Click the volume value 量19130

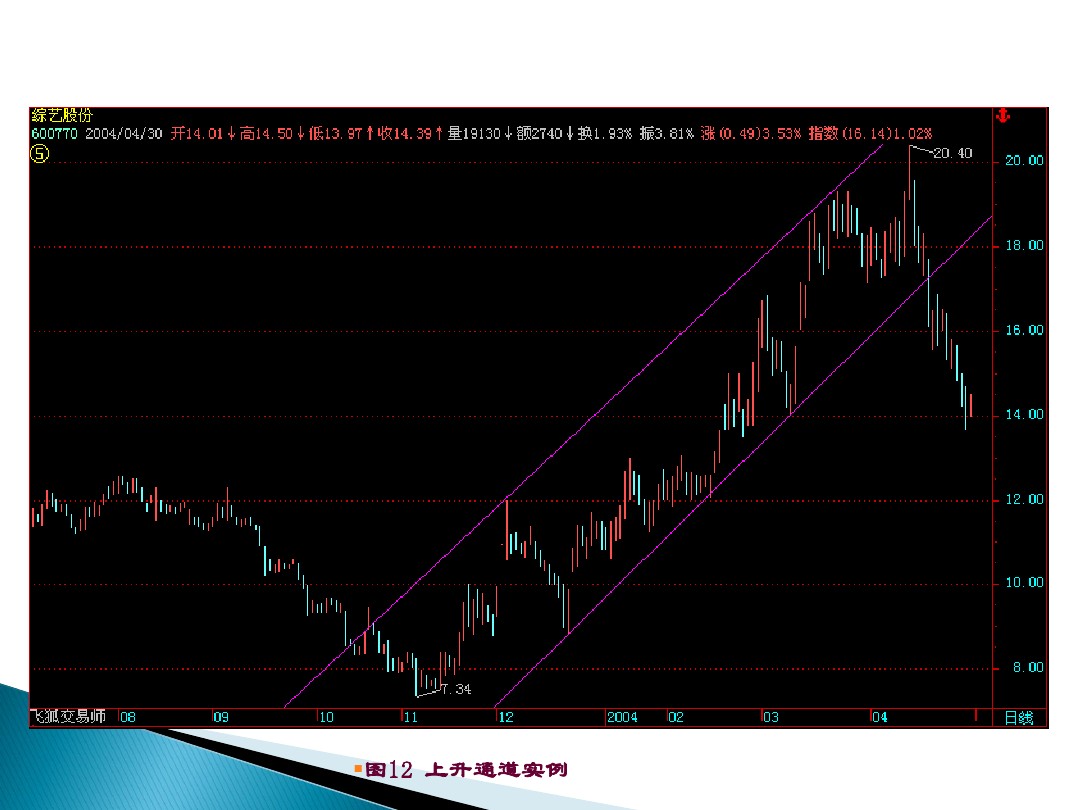474,134
